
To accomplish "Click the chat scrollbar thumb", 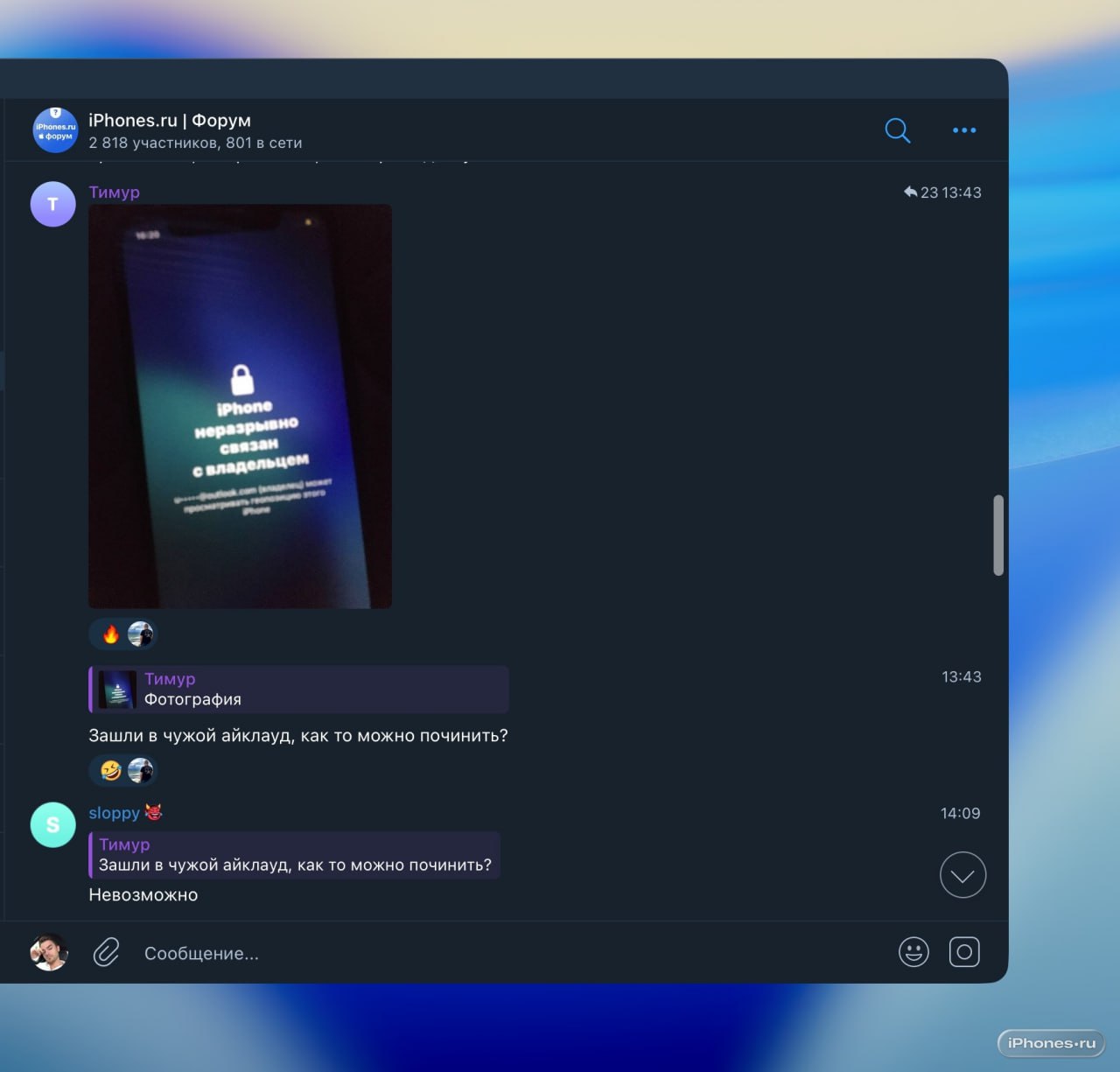I will tap(998, 536).
